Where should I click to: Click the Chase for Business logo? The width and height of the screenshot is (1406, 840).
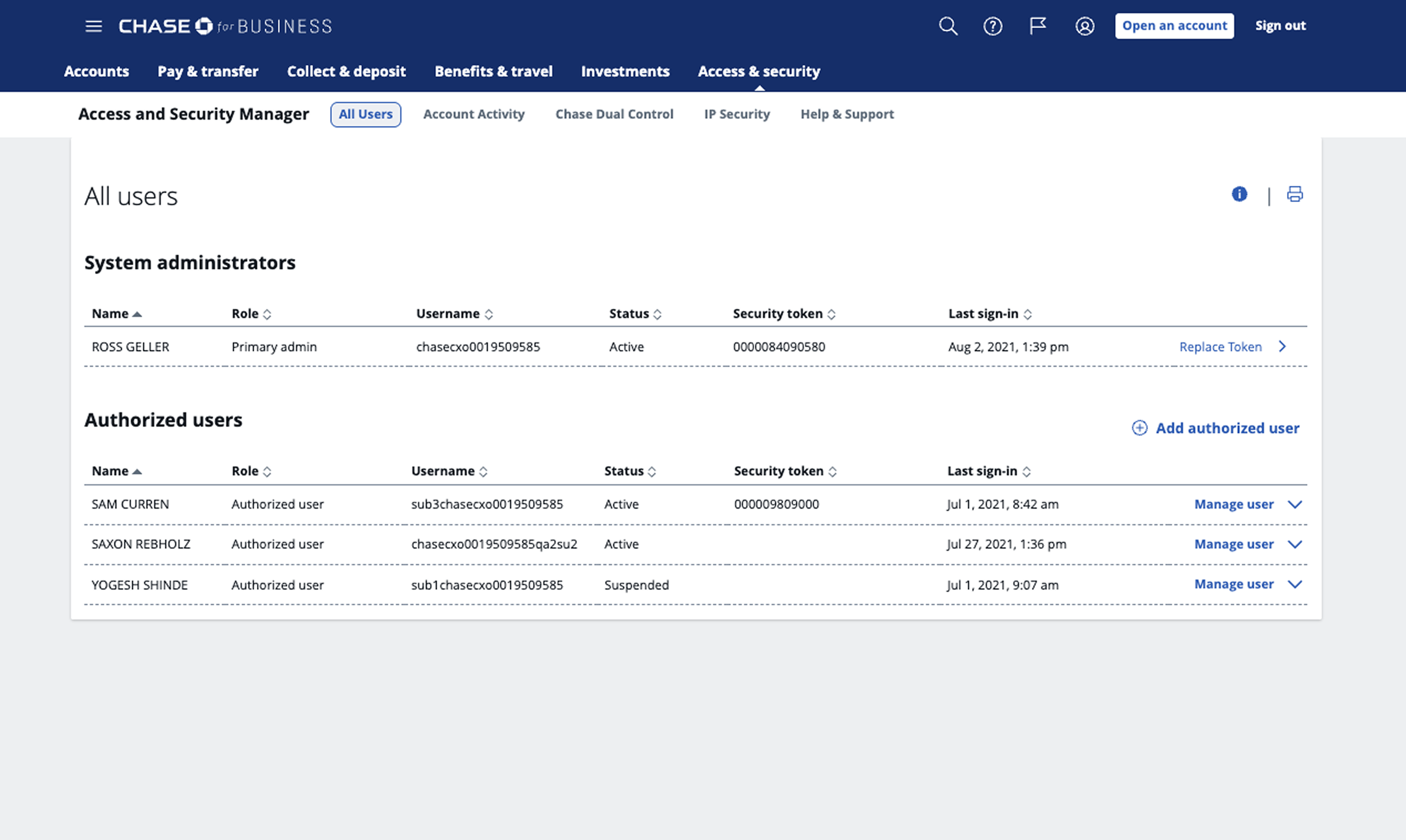click(225, 26)
